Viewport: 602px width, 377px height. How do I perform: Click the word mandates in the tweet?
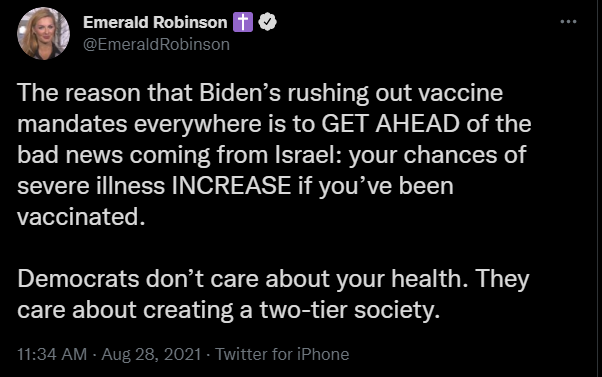(x=72, y=124)
